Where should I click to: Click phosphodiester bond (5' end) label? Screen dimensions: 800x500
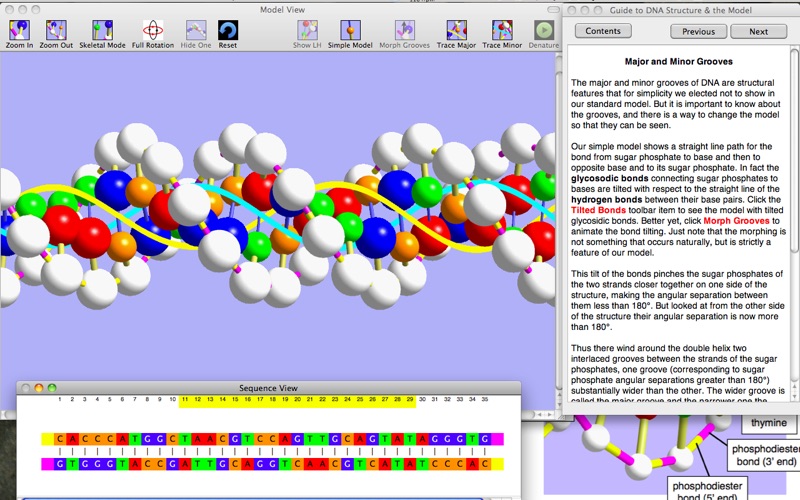[707, 489]
